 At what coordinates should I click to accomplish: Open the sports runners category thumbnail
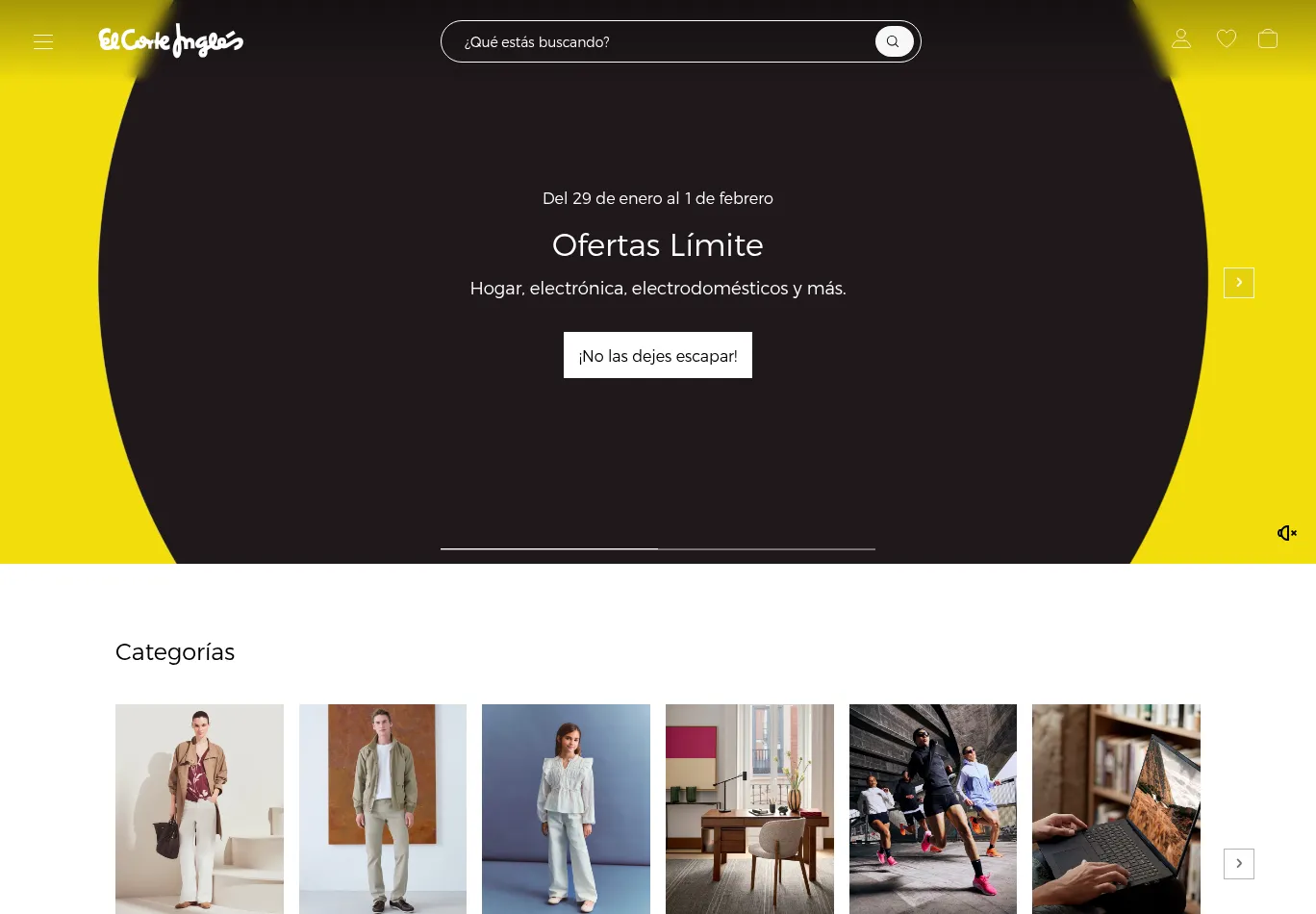pyautogui.click(x=933, y=809)
